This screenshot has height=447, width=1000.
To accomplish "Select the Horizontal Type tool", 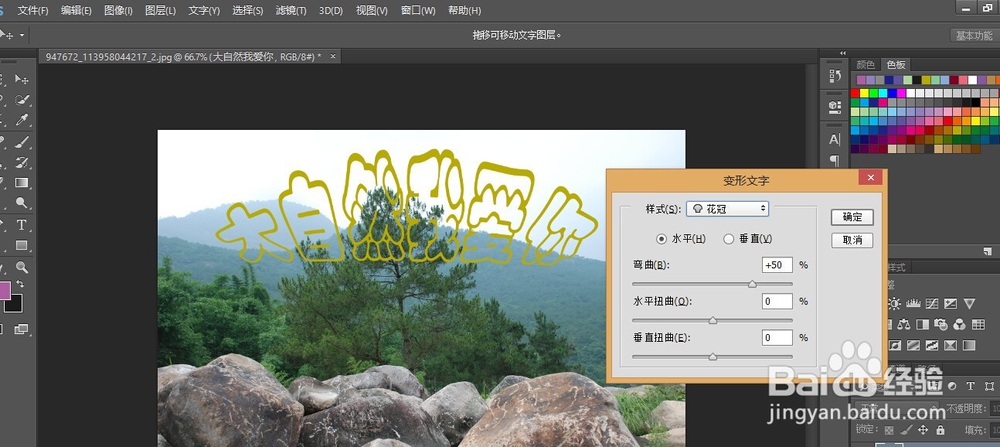I will pos(22,224).
